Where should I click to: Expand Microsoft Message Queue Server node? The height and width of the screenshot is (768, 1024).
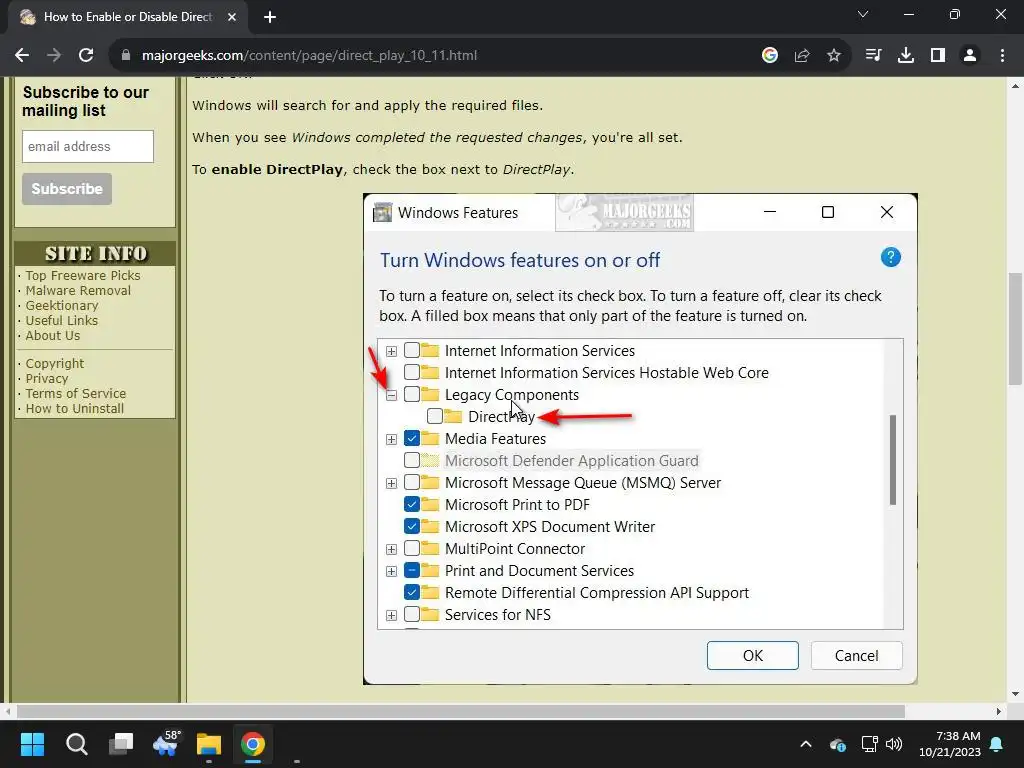coord(391,483)
